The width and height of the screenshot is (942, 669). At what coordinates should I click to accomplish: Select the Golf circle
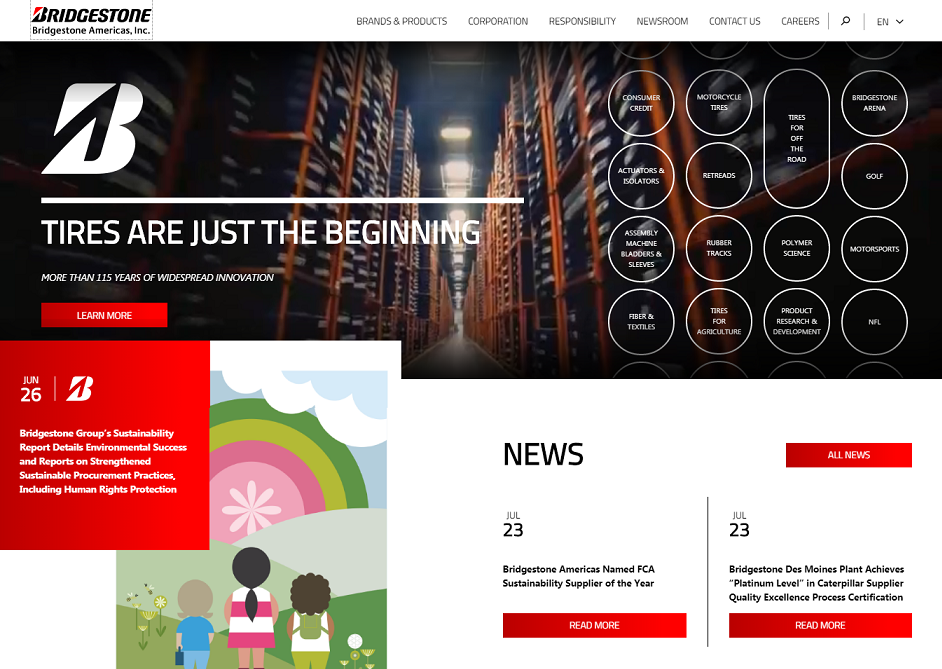(874, 176)
